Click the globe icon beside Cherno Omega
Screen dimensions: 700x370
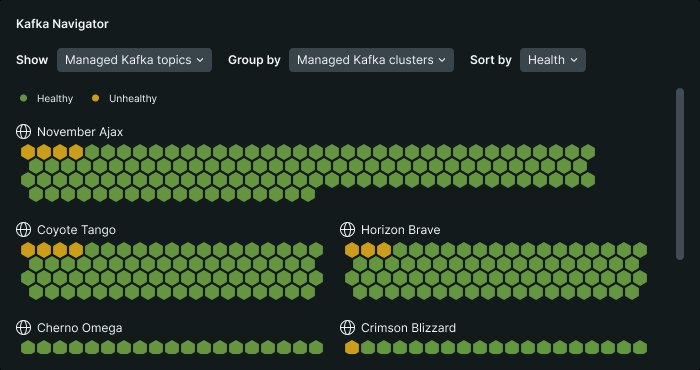coord(23,328)
